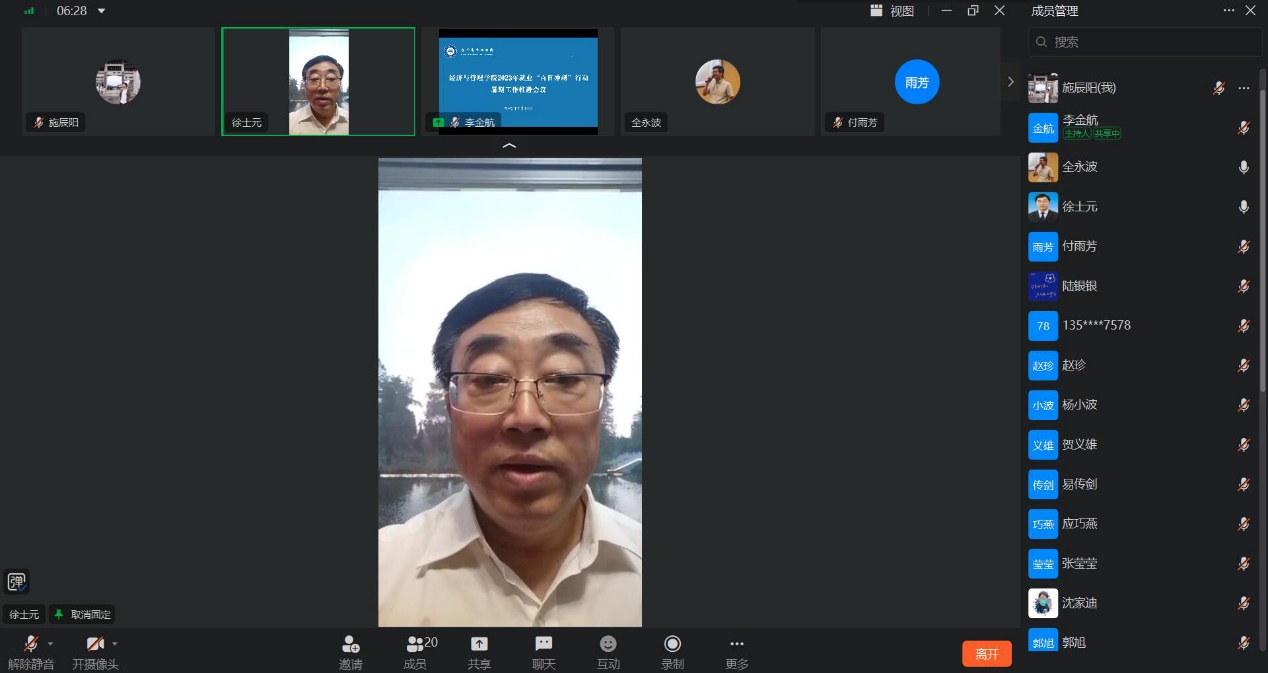Open the Interaction emoji icon

pos(608,645)
